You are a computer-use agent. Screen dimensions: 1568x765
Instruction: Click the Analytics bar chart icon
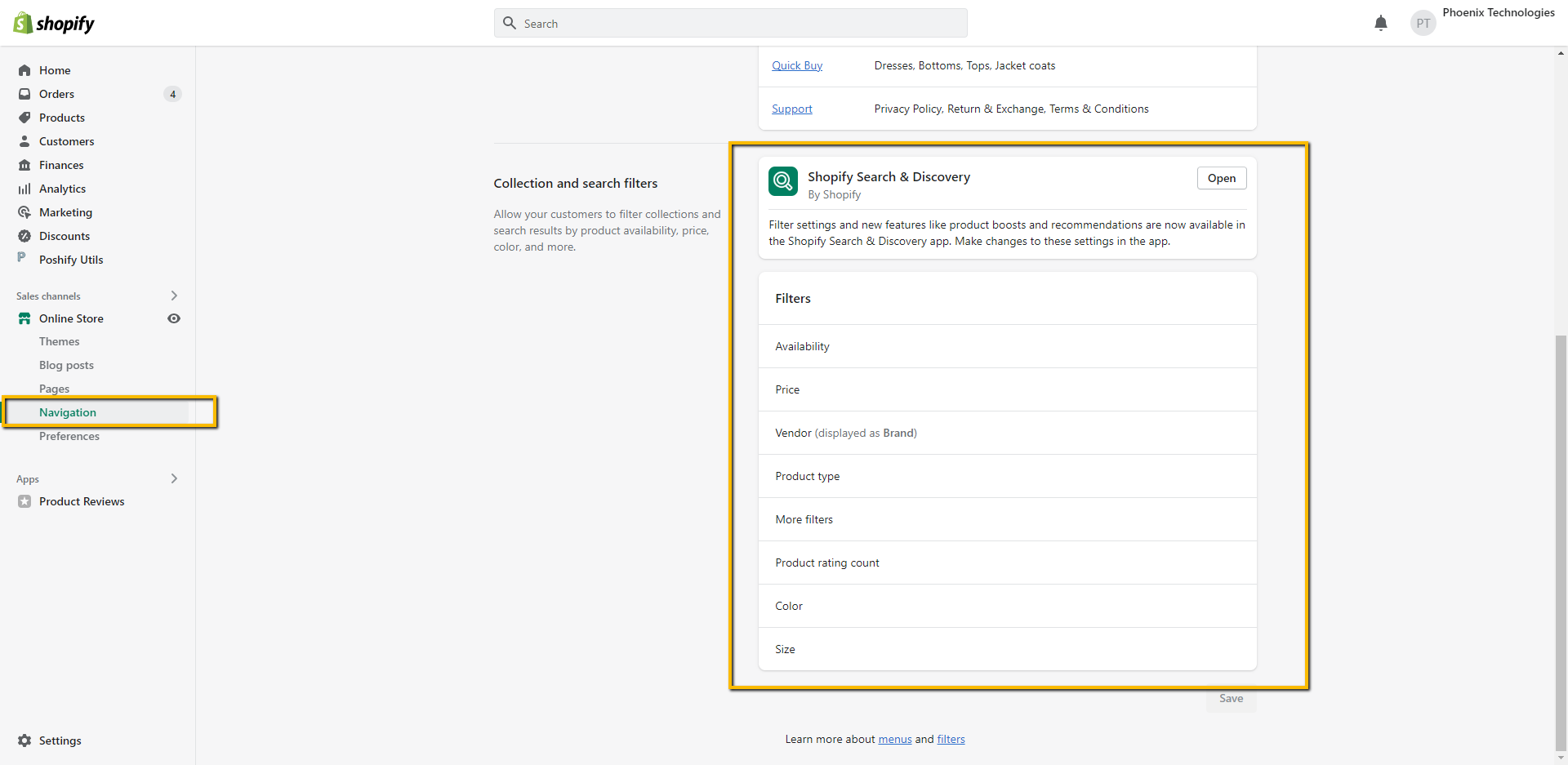point(24,189)
